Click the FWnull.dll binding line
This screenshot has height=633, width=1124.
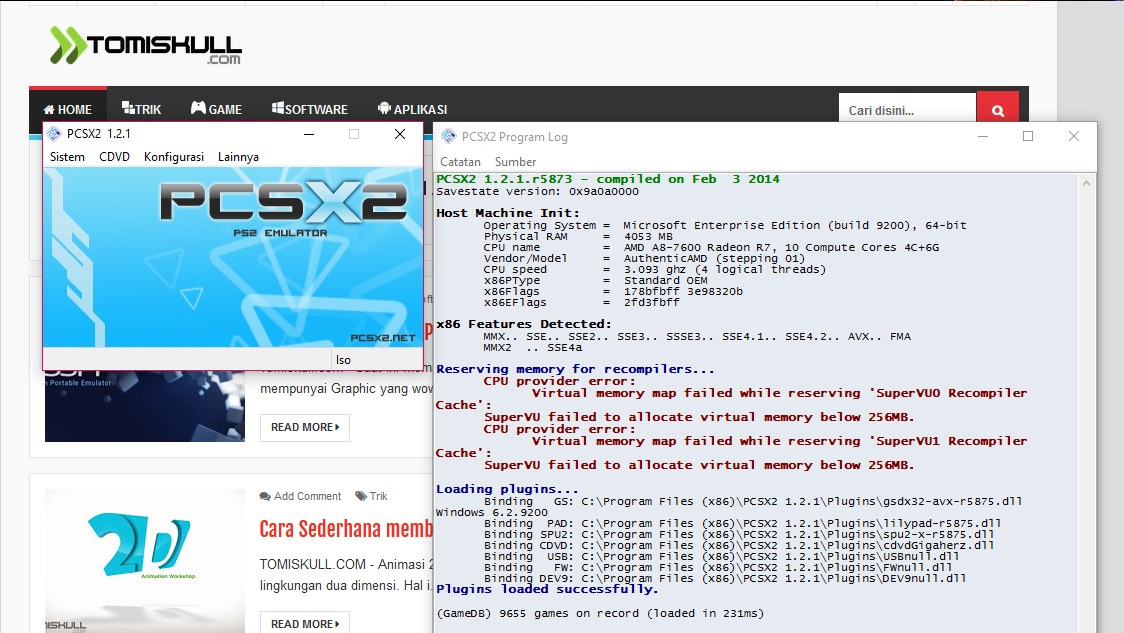coord(718,567)
